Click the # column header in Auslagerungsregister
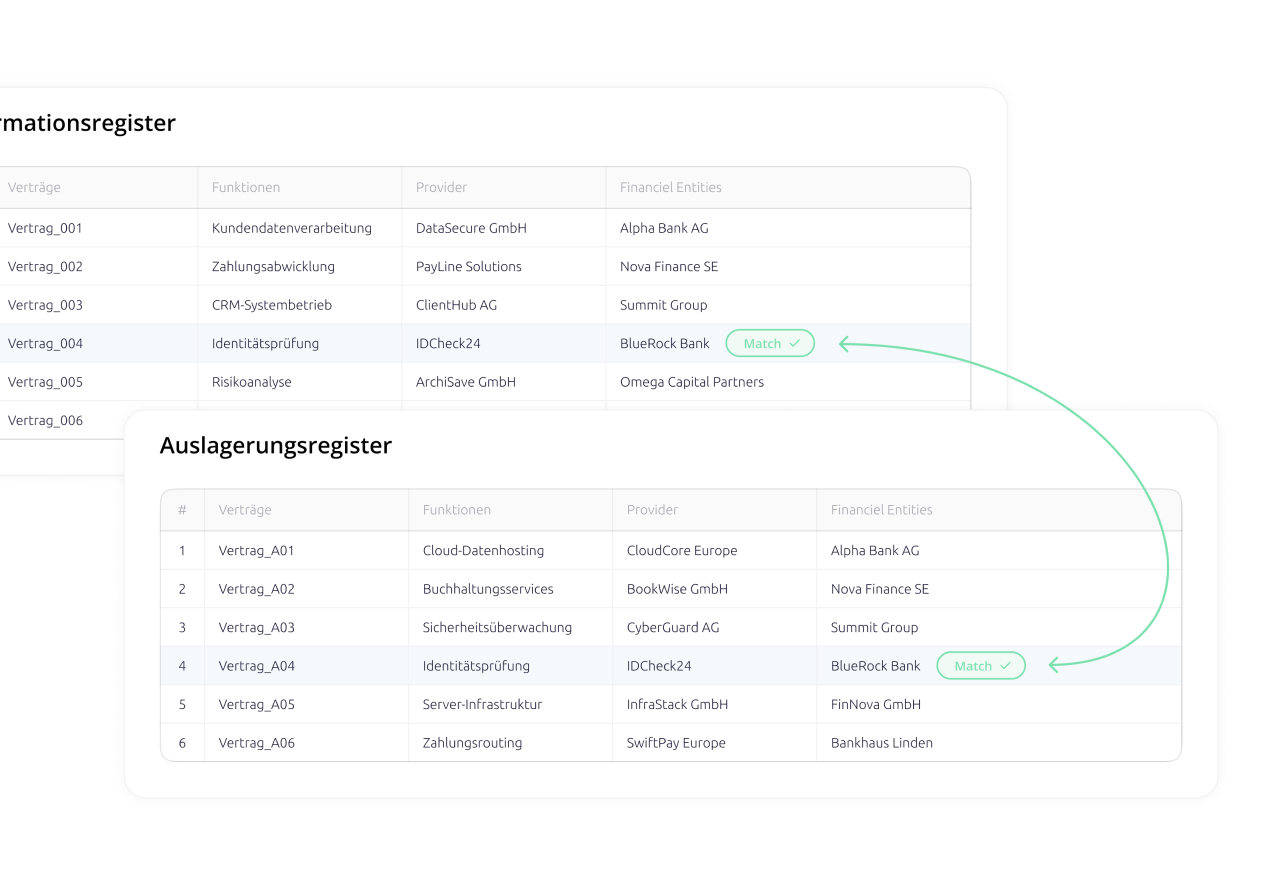The image size is (1272, 876). point(182,510)
